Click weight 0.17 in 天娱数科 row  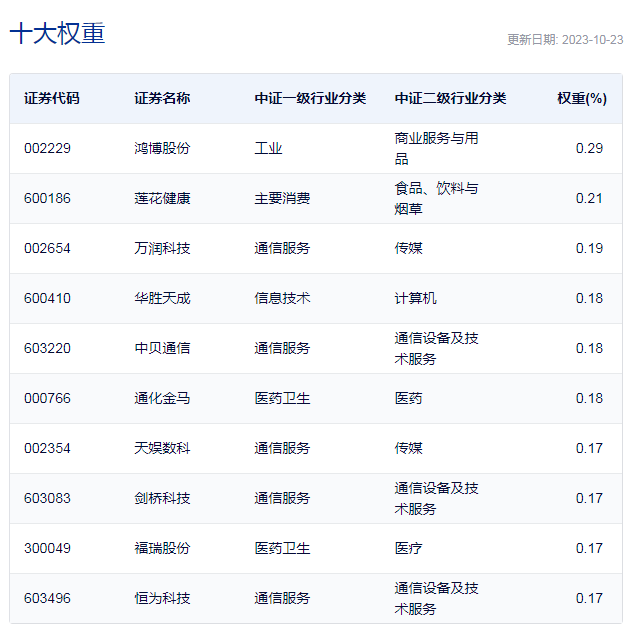[589, 448]
